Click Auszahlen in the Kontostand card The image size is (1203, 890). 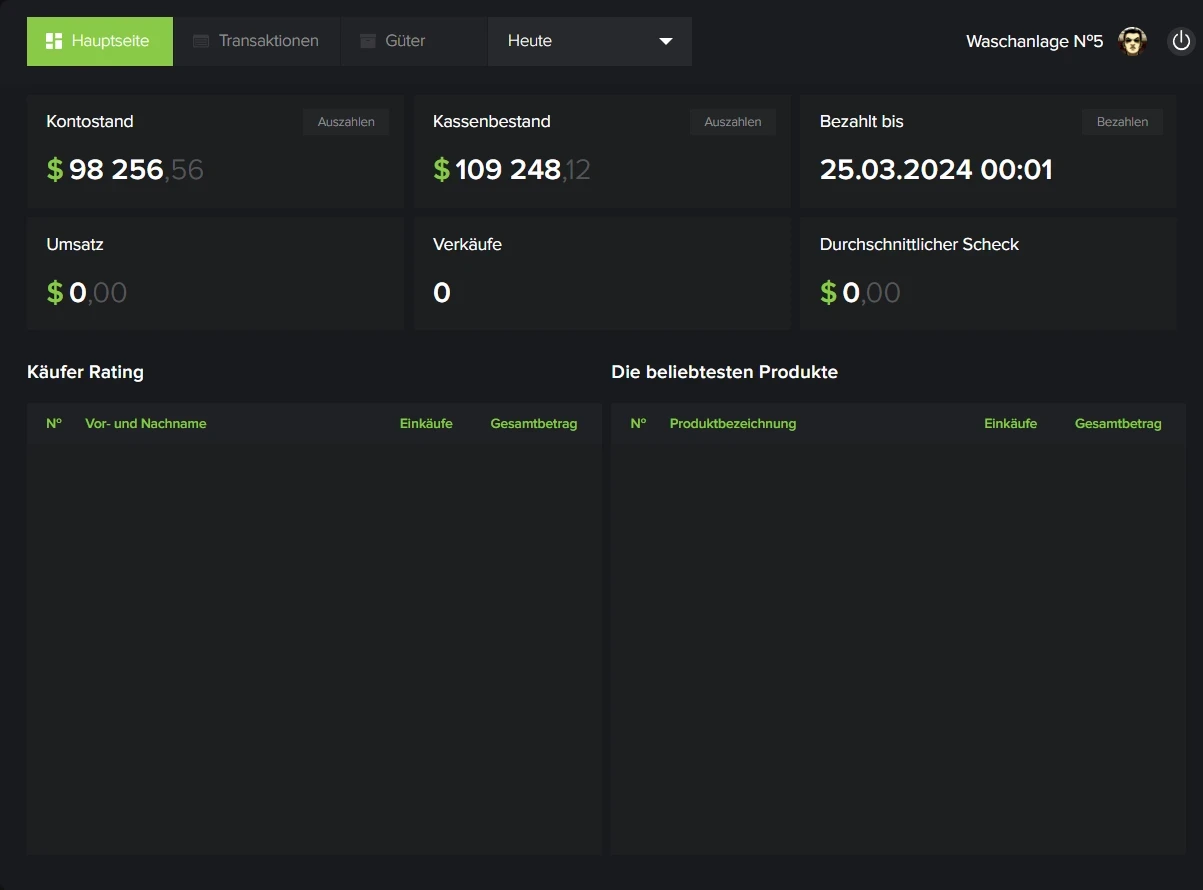tap(346, 122)
